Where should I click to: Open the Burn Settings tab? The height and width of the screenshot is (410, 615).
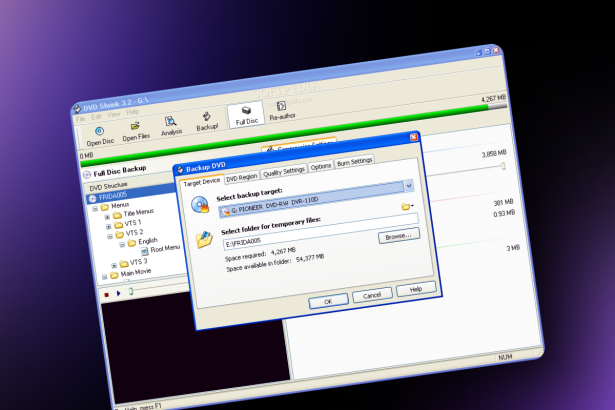pyautogui.click(x=355, y=161)
